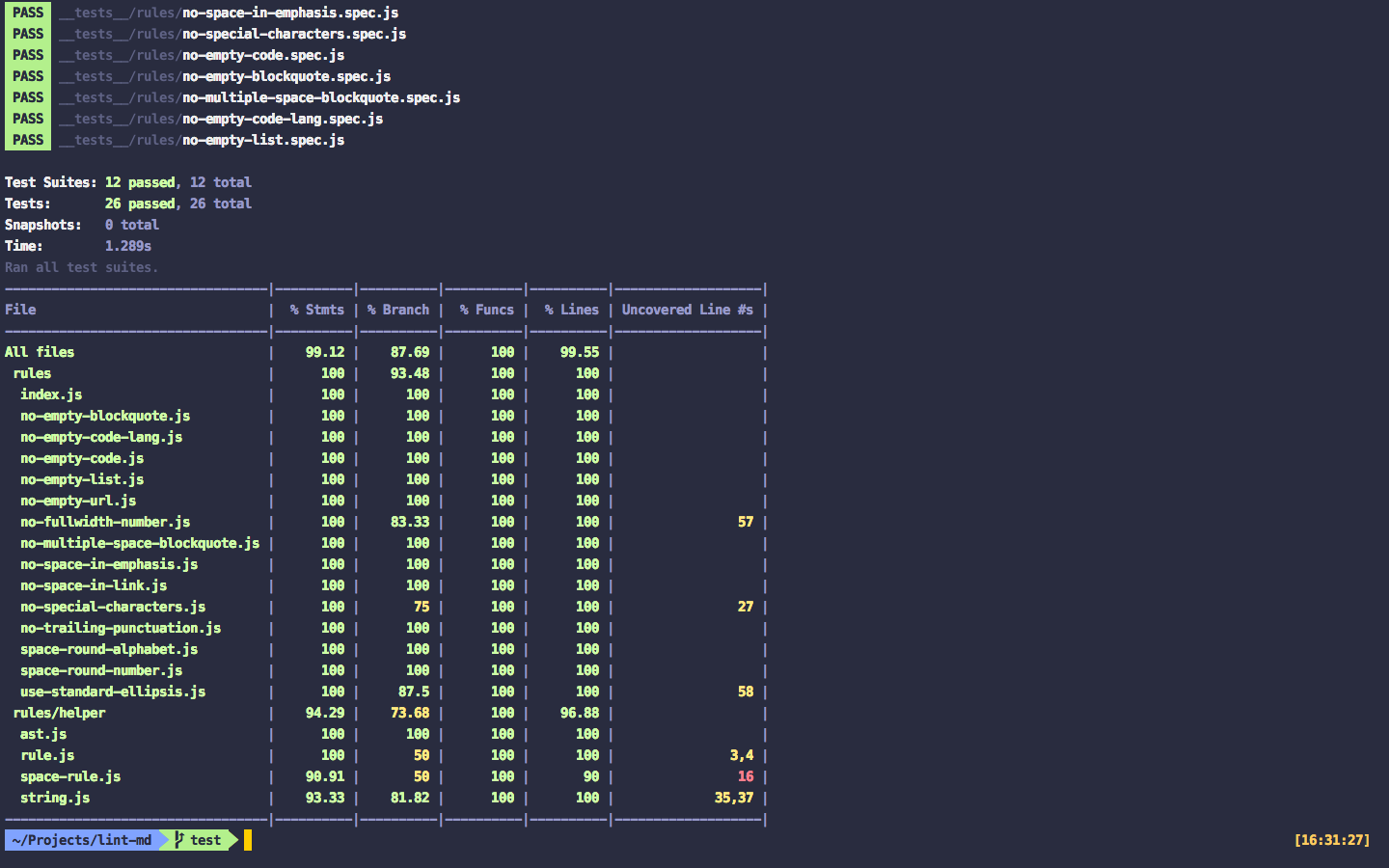Click PASS badge for no-empty-list.spec.js
The image size is (1389, 868).
click(28, 140)
